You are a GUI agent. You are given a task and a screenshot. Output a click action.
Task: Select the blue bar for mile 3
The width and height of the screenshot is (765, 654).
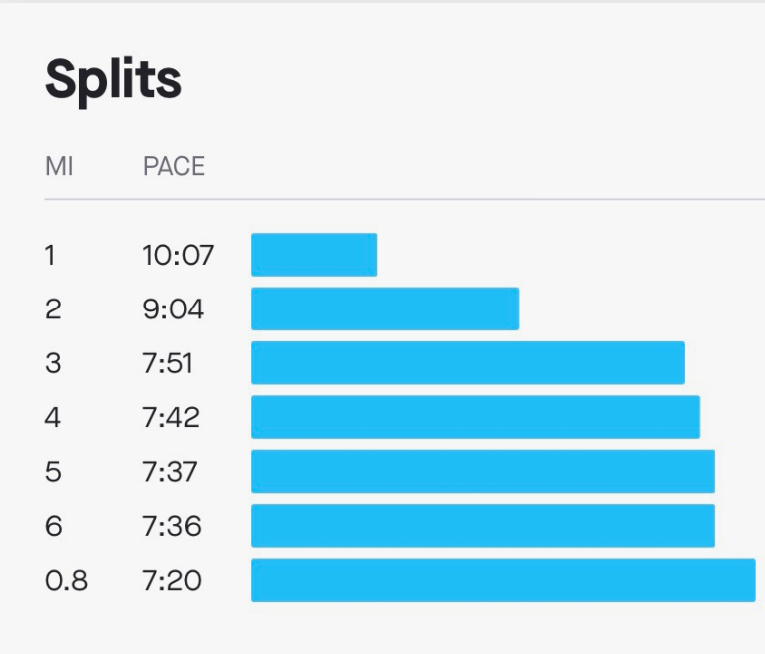(468, 363)
